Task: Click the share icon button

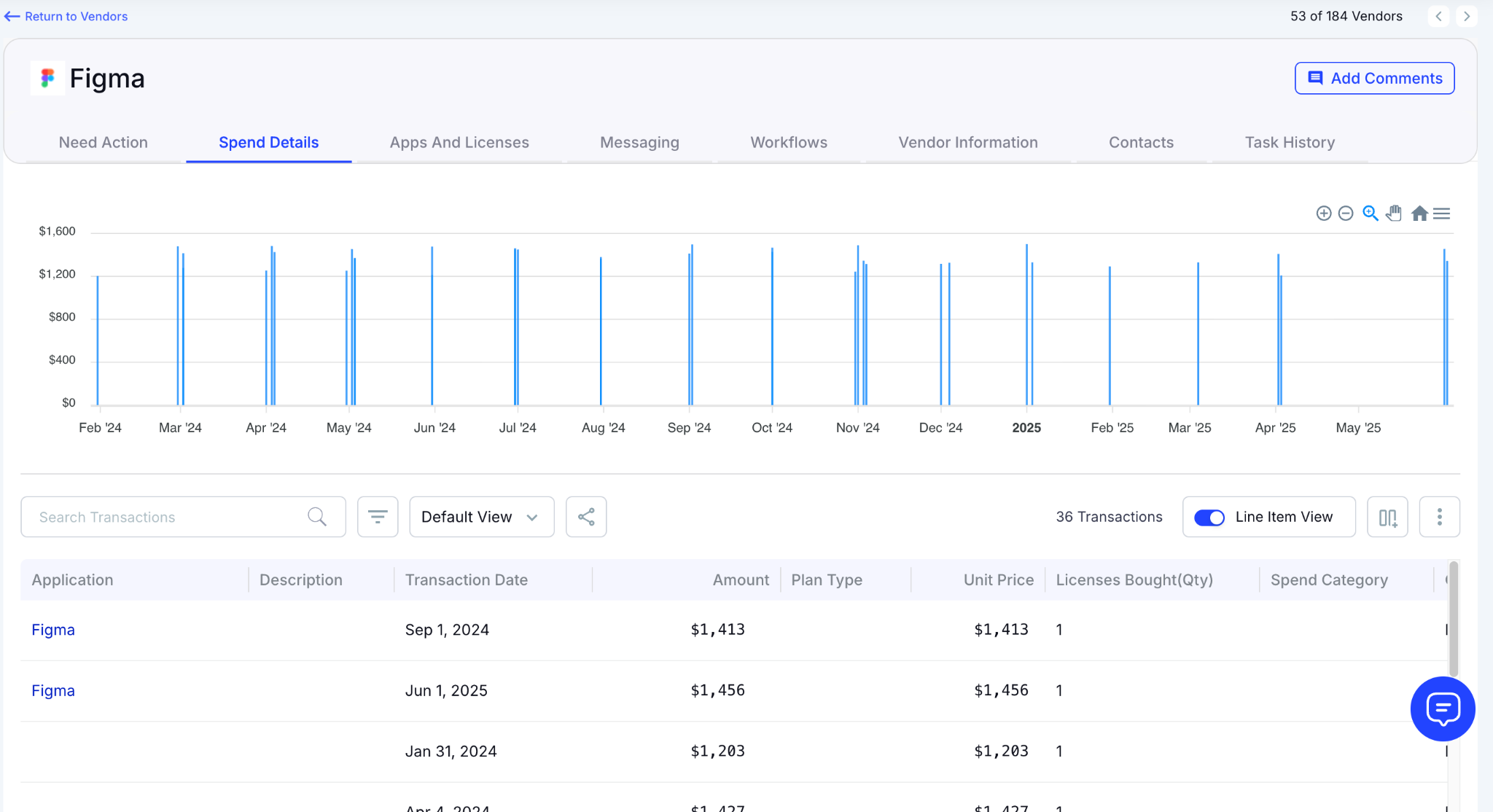Action: pyautogui.click(x=586, y=517)
